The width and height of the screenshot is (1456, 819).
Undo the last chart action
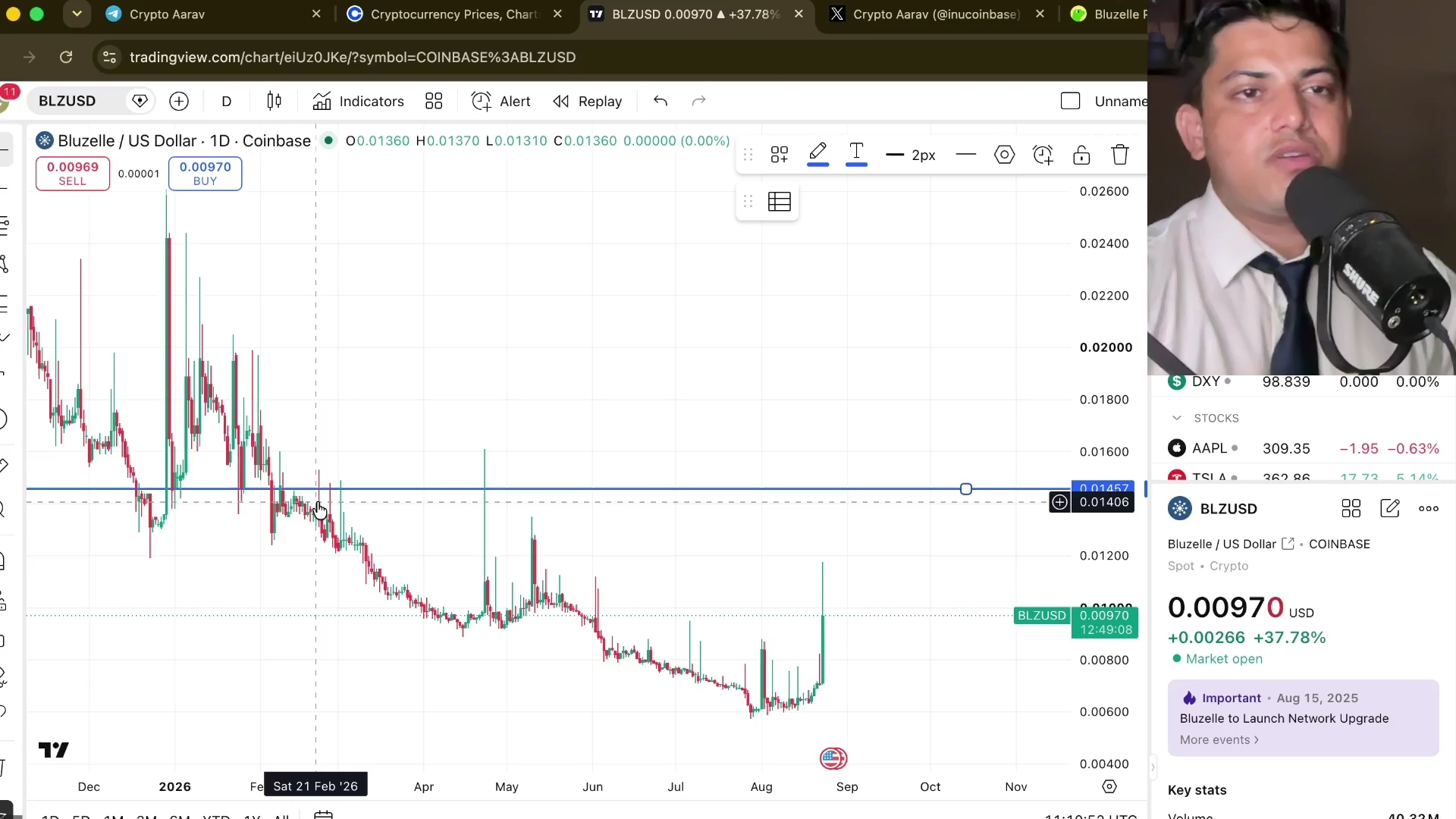(661, 102)
